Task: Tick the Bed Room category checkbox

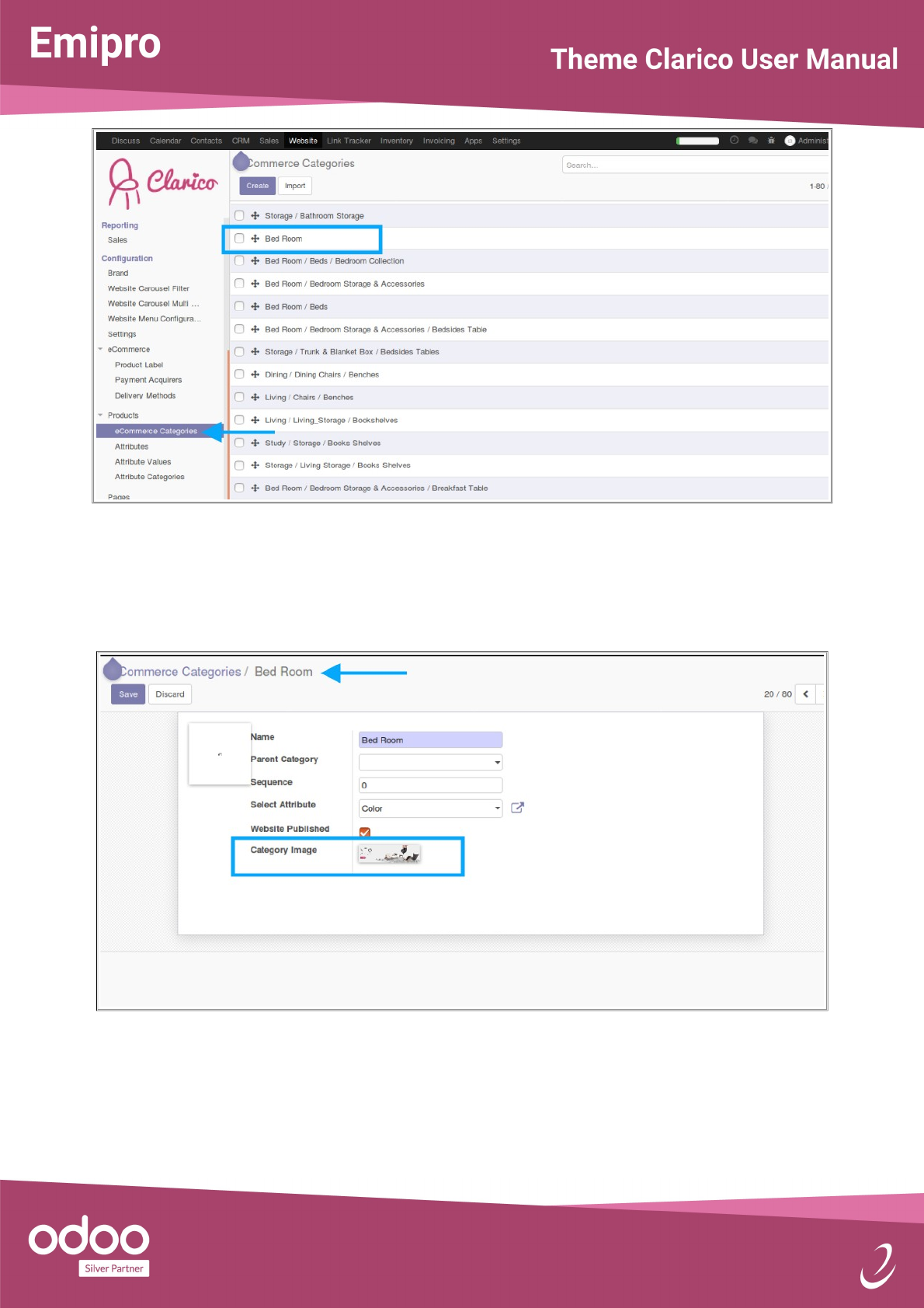Action: [x=239, y=238]
